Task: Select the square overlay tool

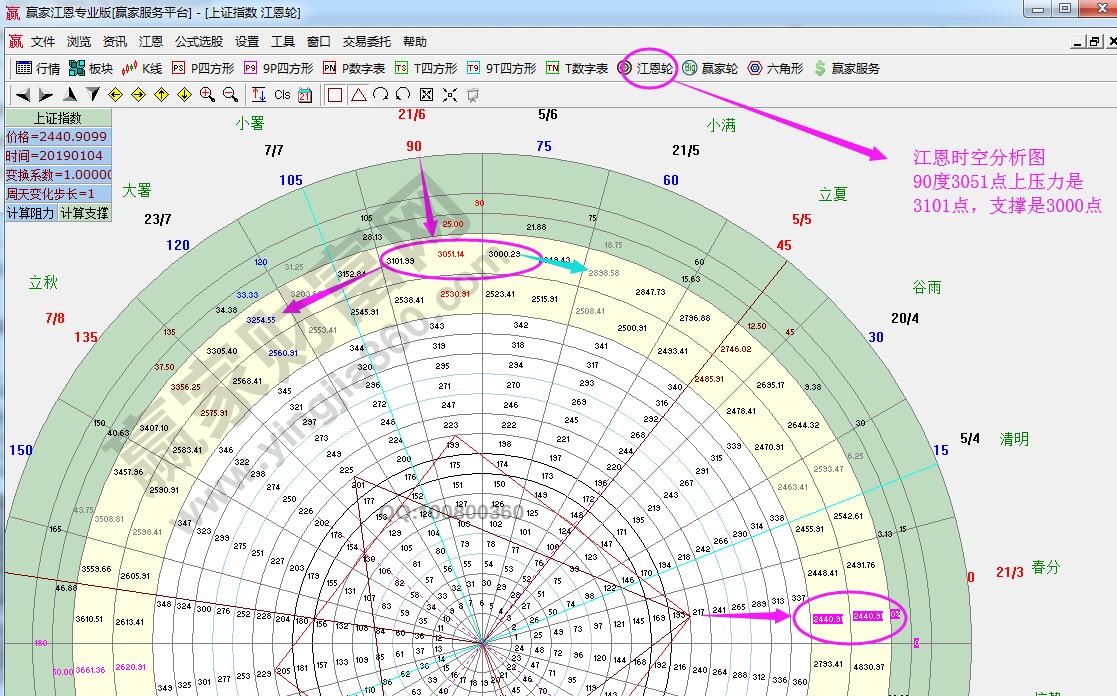Action: tap(335, 95)
